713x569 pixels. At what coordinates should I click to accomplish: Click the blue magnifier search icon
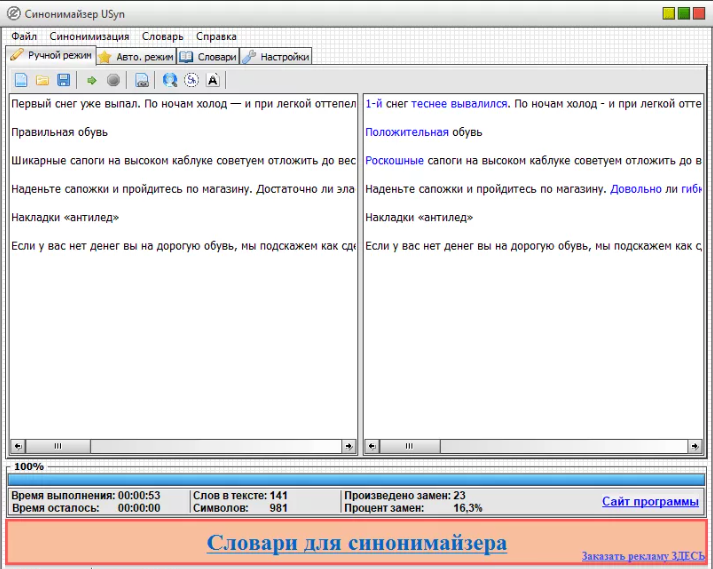coord(170,81)
